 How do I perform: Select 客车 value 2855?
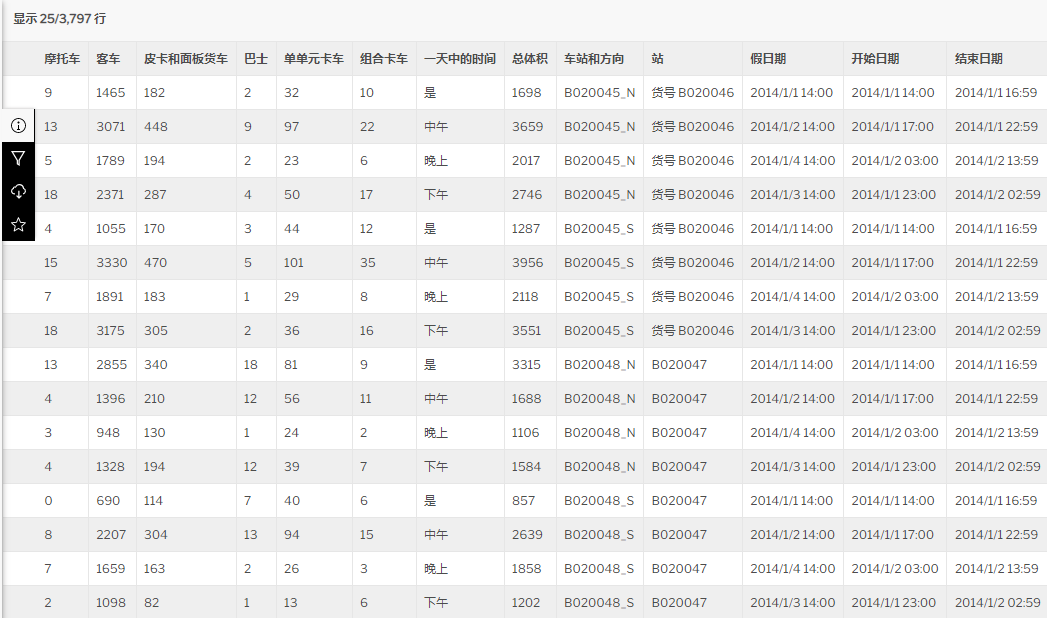point(111,365)
